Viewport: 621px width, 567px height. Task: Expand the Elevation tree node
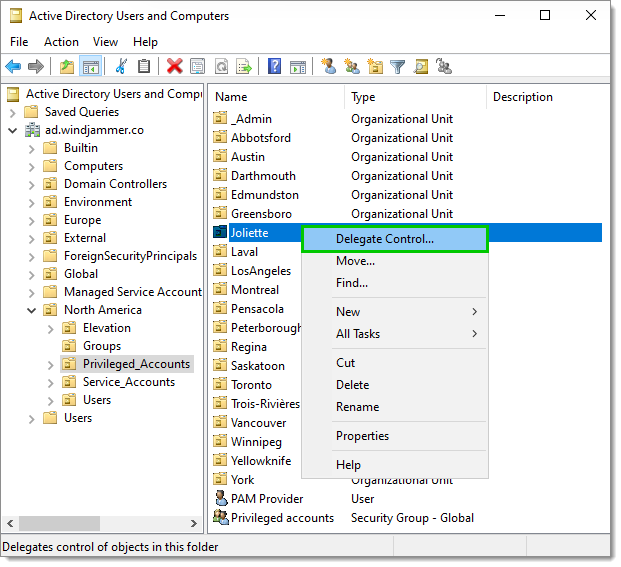[50, 329]
